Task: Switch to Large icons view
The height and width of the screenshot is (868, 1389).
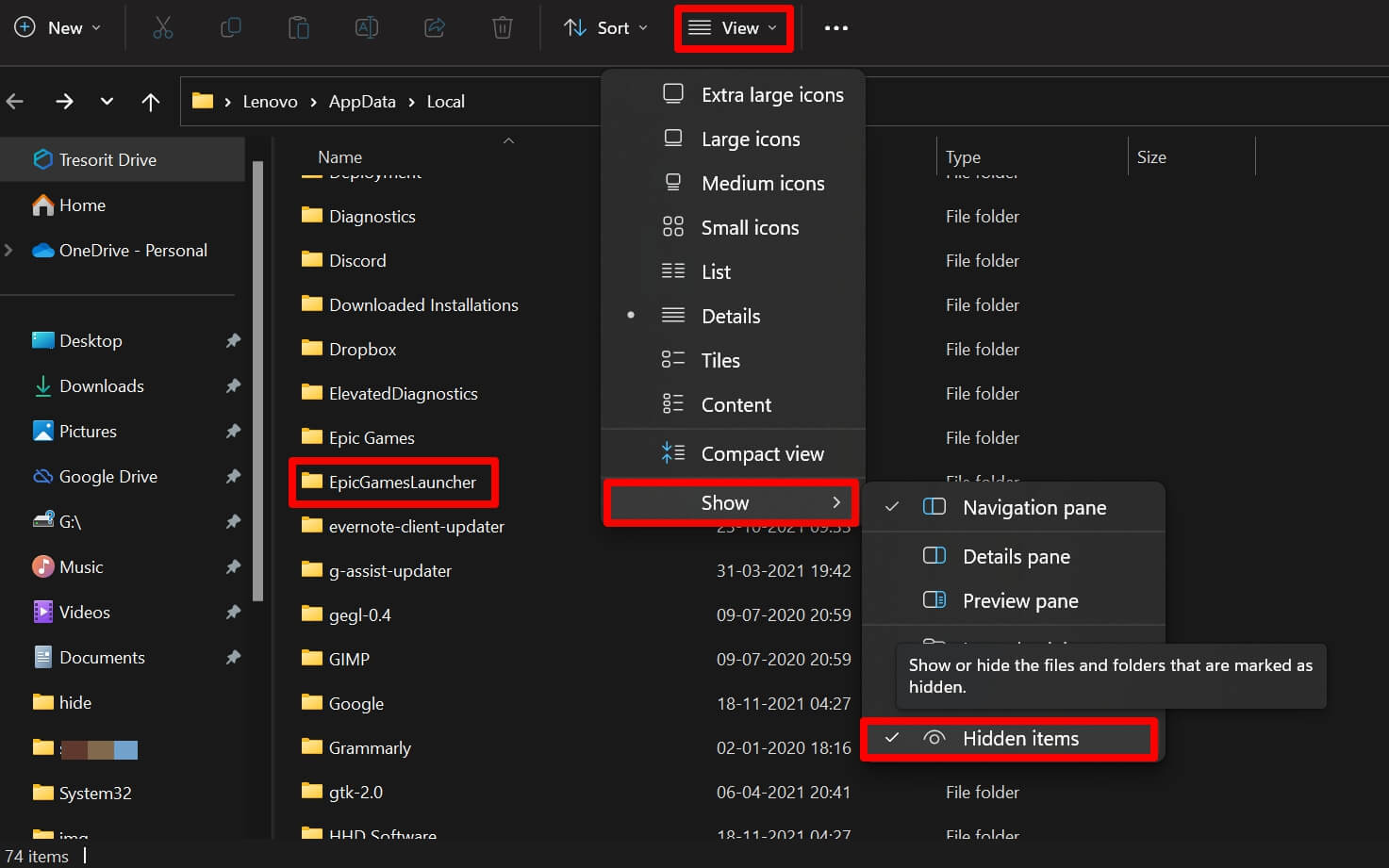Action: [749, 139]
